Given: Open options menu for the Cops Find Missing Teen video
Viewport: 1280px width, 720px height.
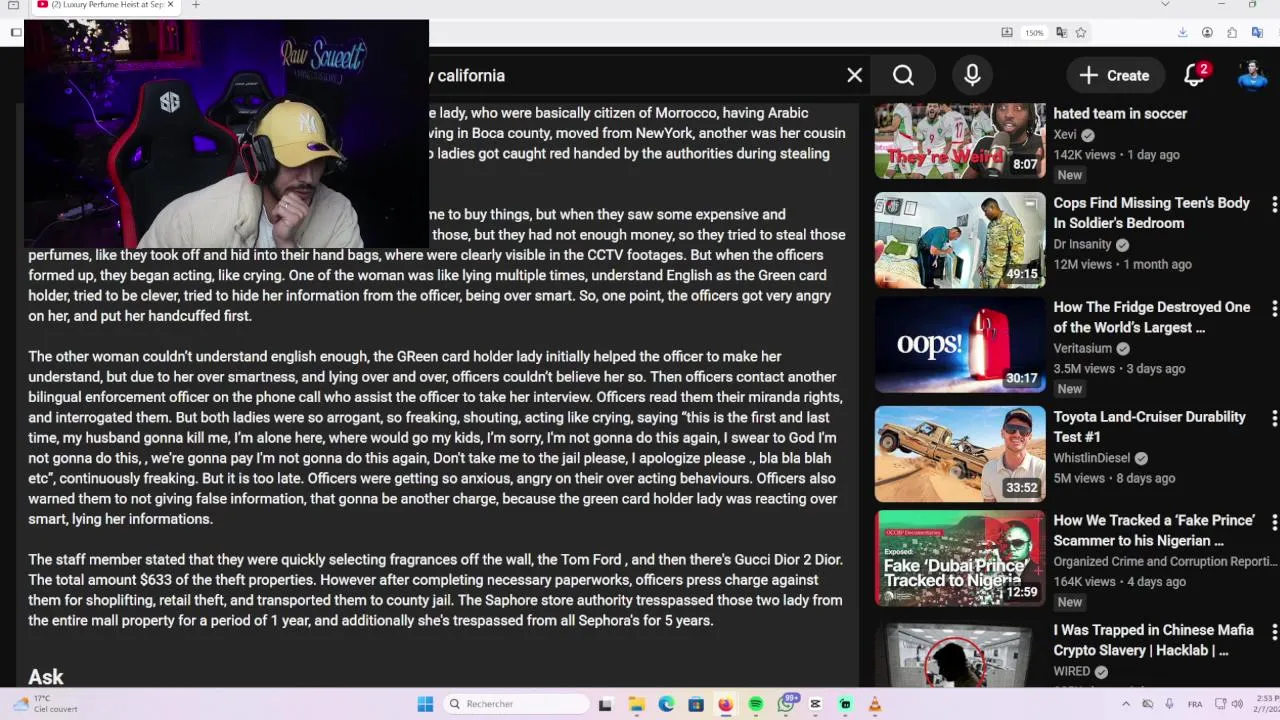Looking at the screenshot, I should click(1273, 204).
